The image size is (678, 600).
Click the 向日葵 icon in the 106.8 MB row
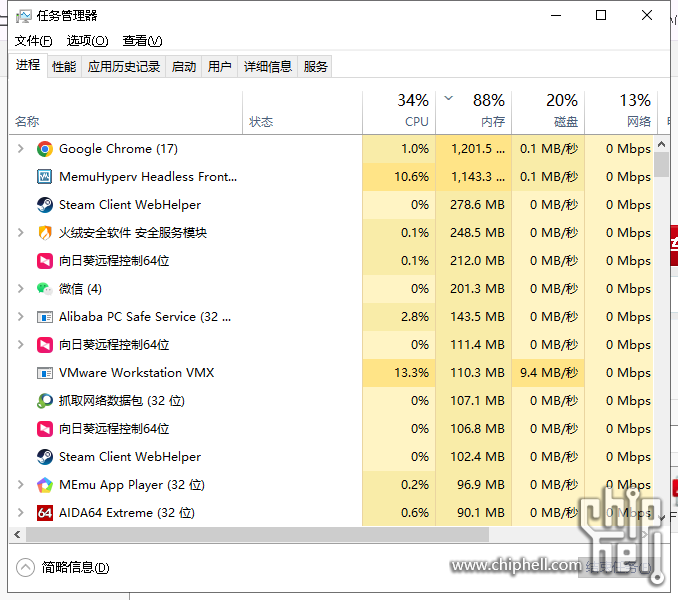tap(45, 429)
